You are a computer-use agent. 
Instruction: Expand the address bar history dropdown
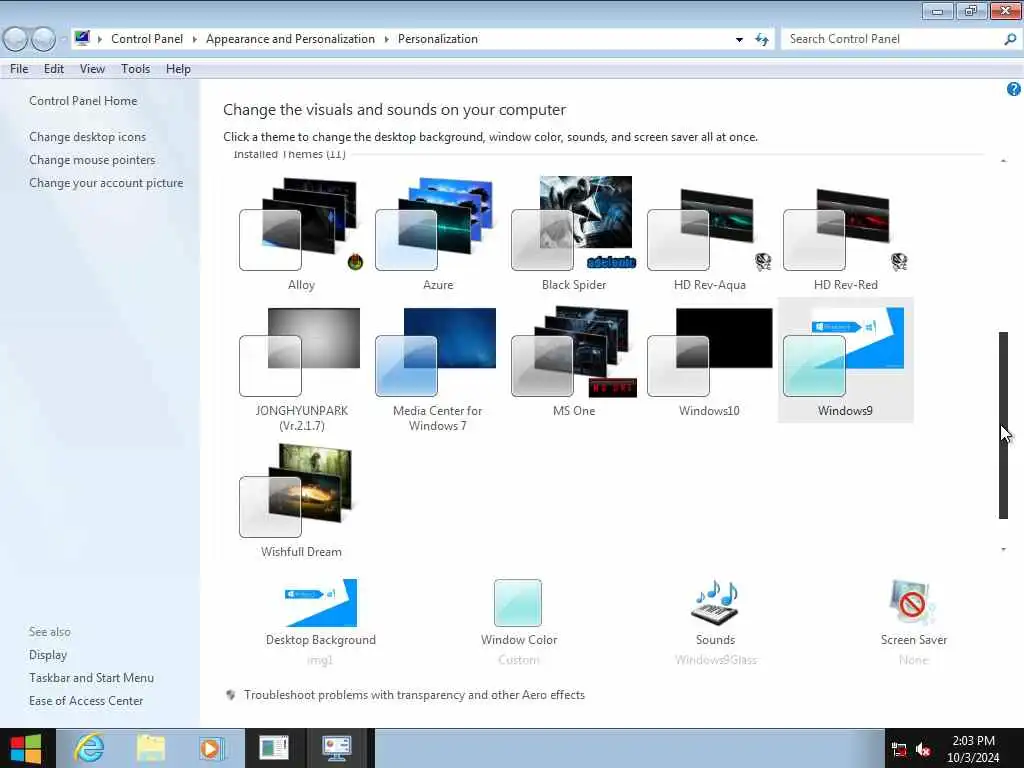(x=739, y=39)
